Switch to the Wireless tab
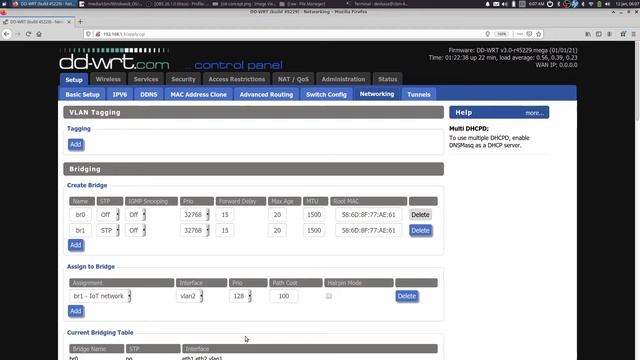The width and height of the screenshot is (640, 360). [108, 79]
